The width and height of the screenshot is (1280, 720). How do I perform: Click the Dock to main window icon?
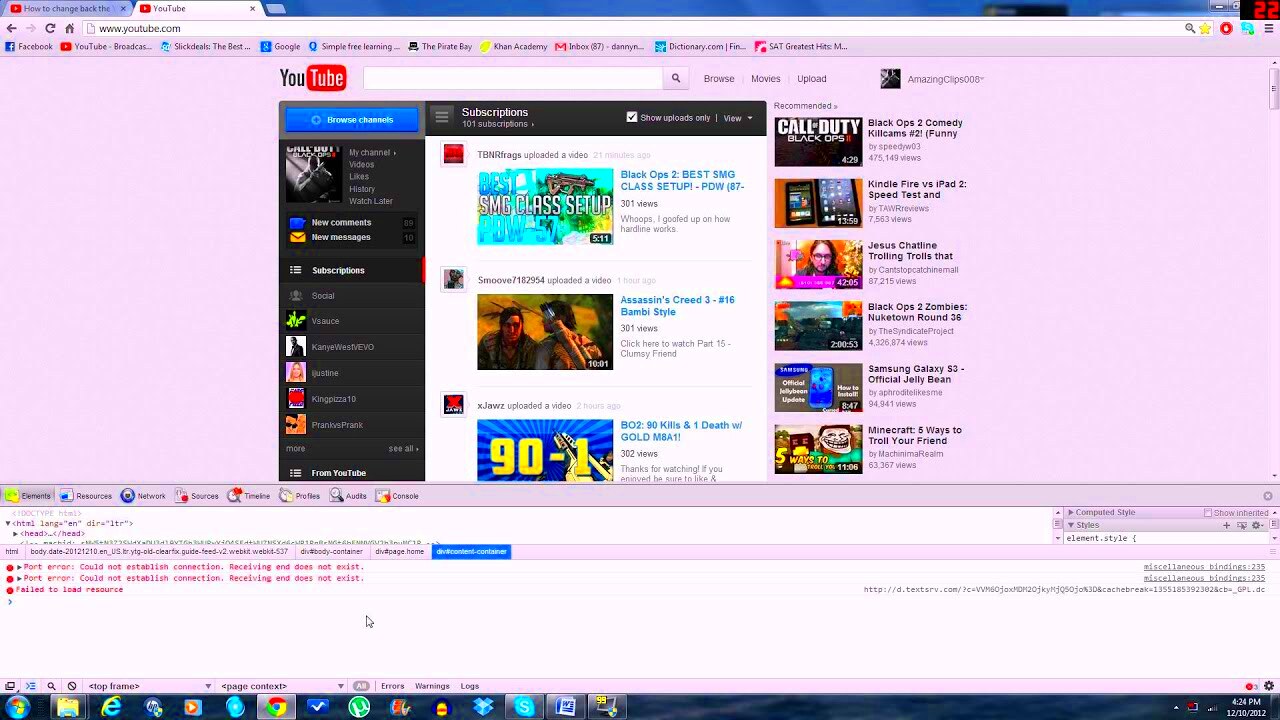click(10, 686)
